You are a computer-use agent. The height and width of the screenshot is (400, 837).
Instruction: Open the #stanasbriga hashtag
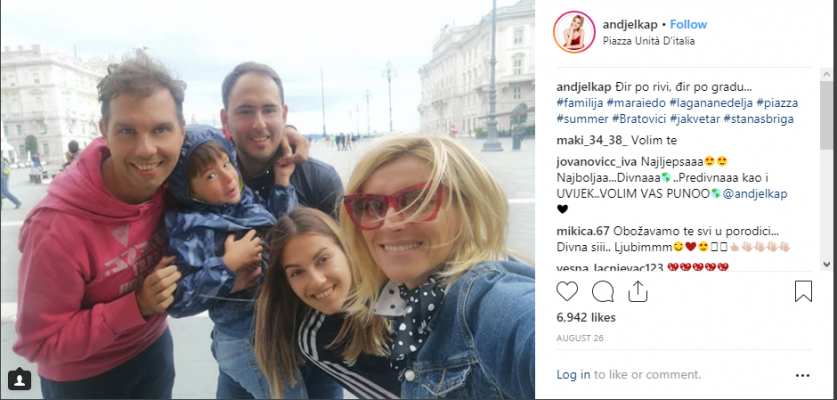[759, 119]
